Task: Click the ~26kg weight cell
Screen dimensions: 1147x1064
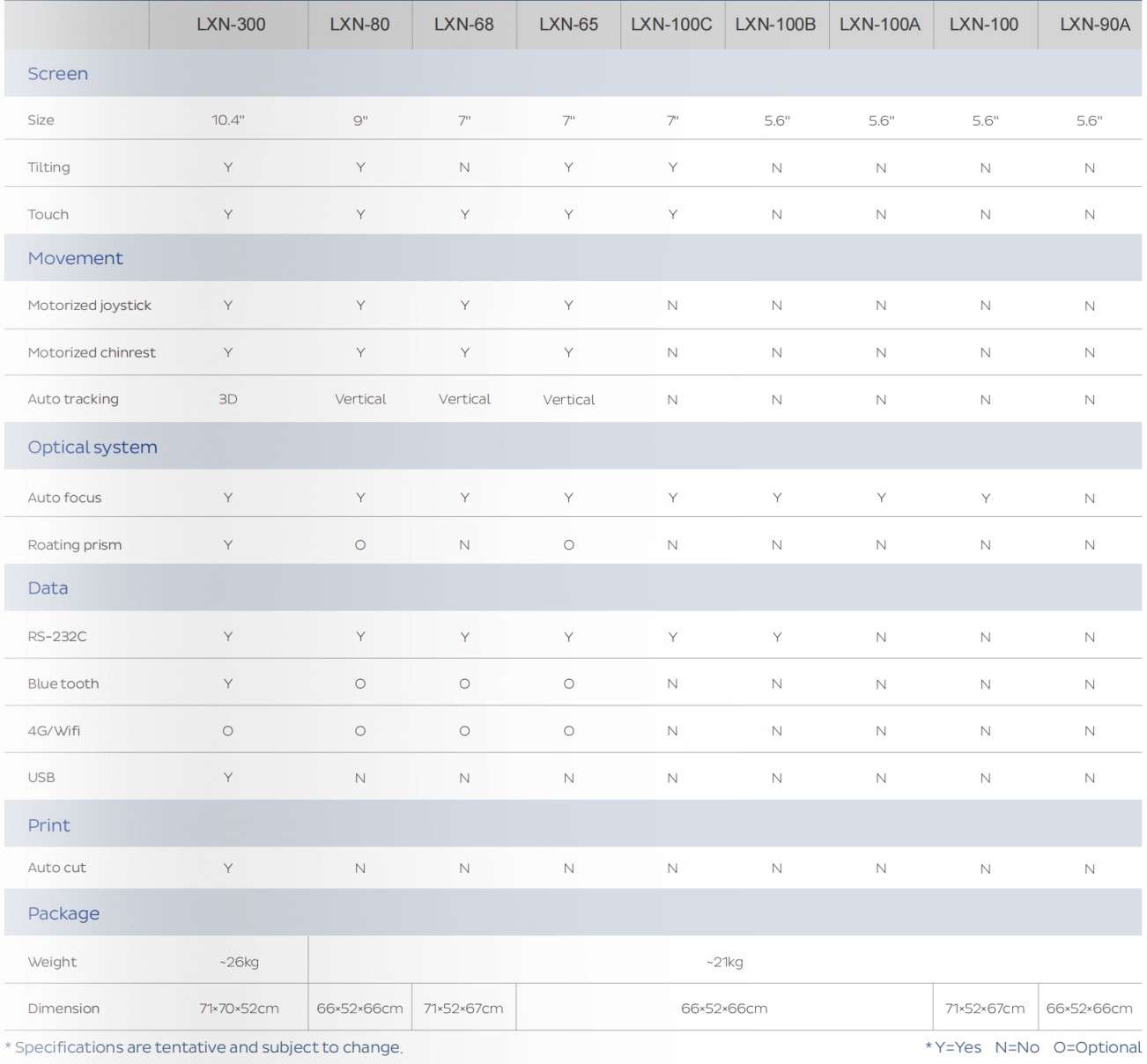Action: click(240, 962)
